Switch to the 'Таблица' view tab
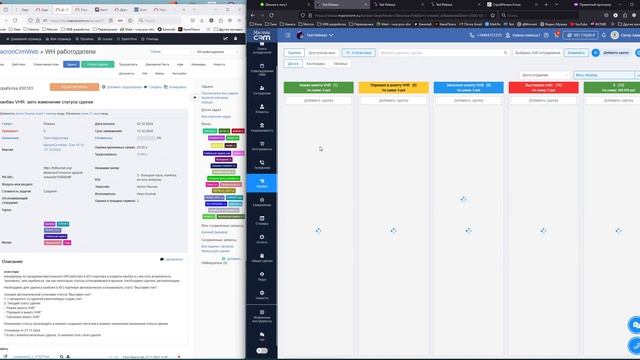 [x=340, y=64]
